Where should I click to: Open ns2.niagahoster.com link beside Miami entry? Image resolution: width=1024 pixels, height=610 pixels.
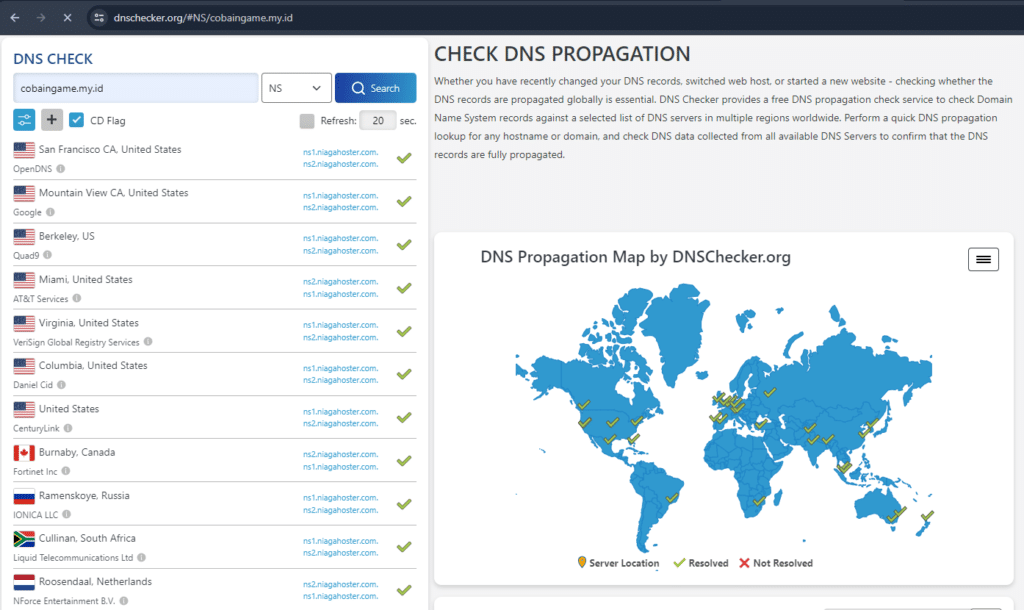(x=340, y=281)
